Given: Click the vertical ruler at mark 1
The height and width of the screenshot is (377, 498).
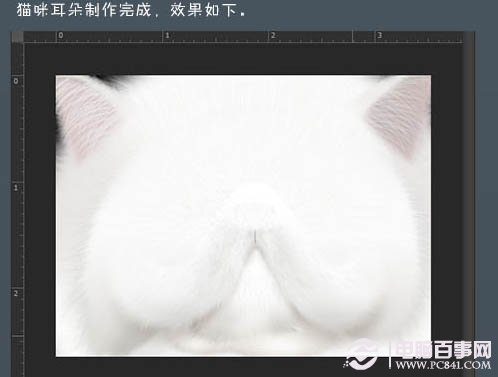Looking at the screenshot, I should coord(16,188).
